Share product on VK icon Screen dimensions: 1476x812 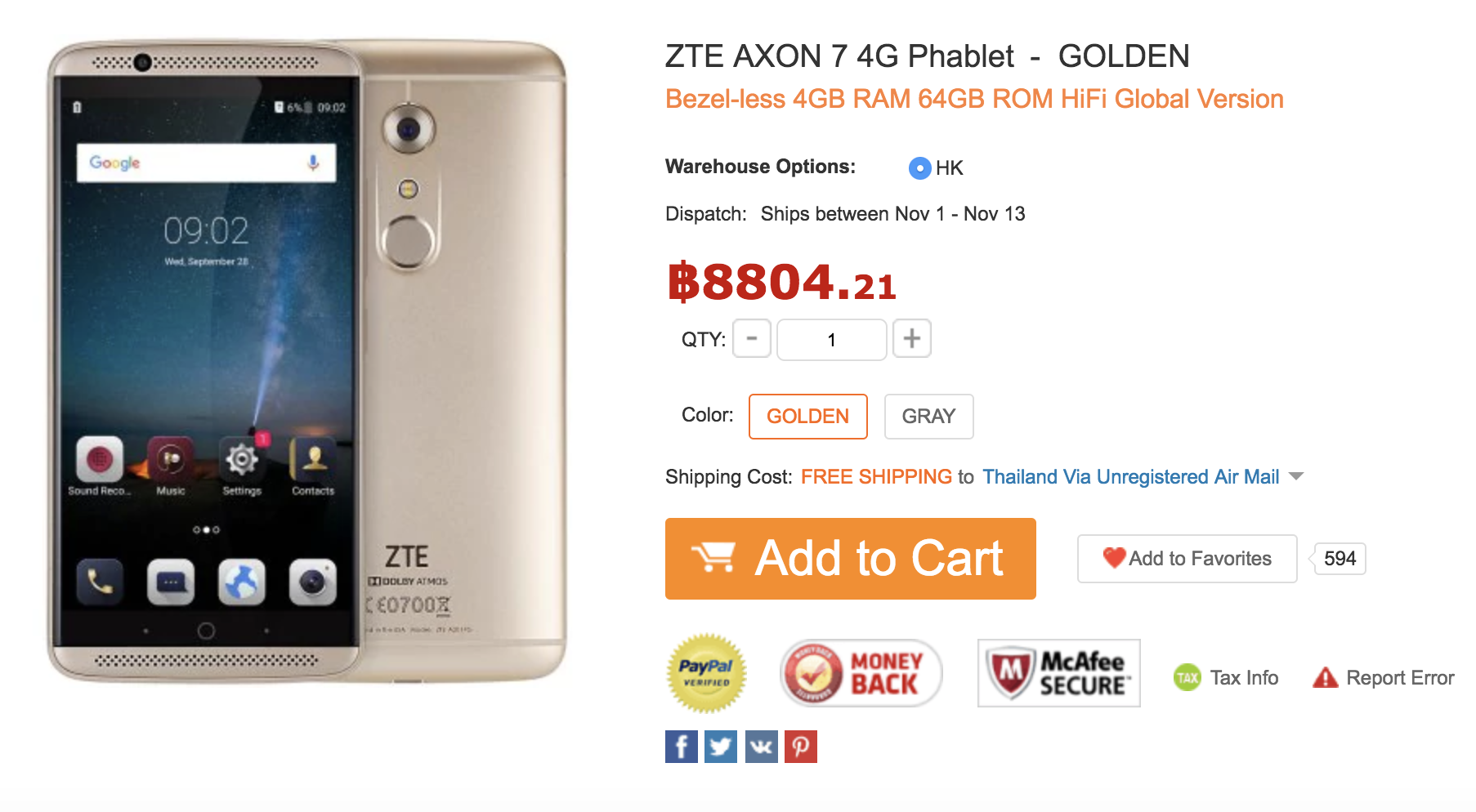[x=761, y=747]
